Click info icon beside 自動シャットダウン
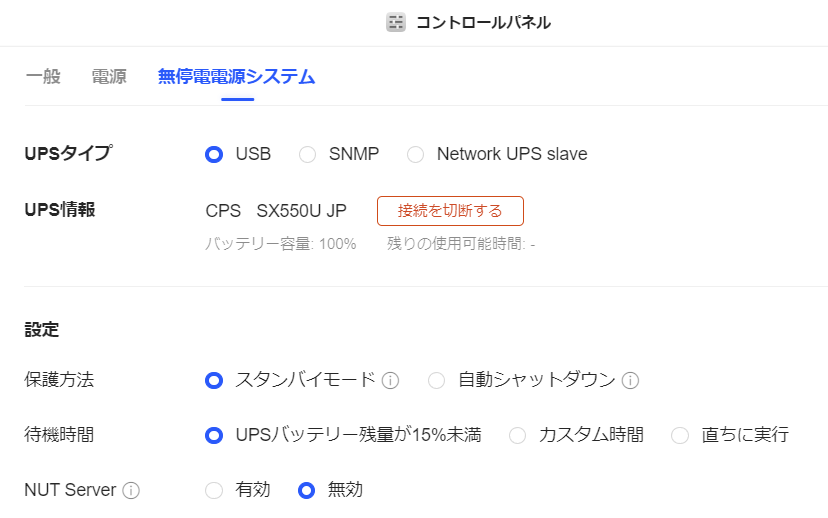 click(630, 380)
